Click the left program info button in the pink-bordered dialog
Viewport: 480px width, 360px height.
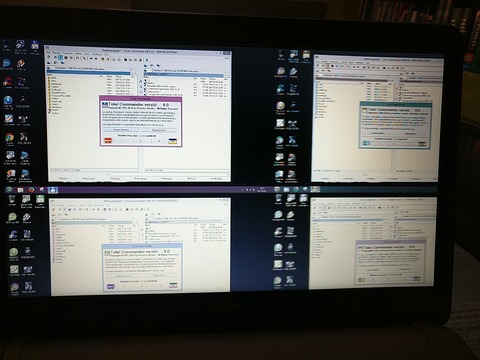121,130
